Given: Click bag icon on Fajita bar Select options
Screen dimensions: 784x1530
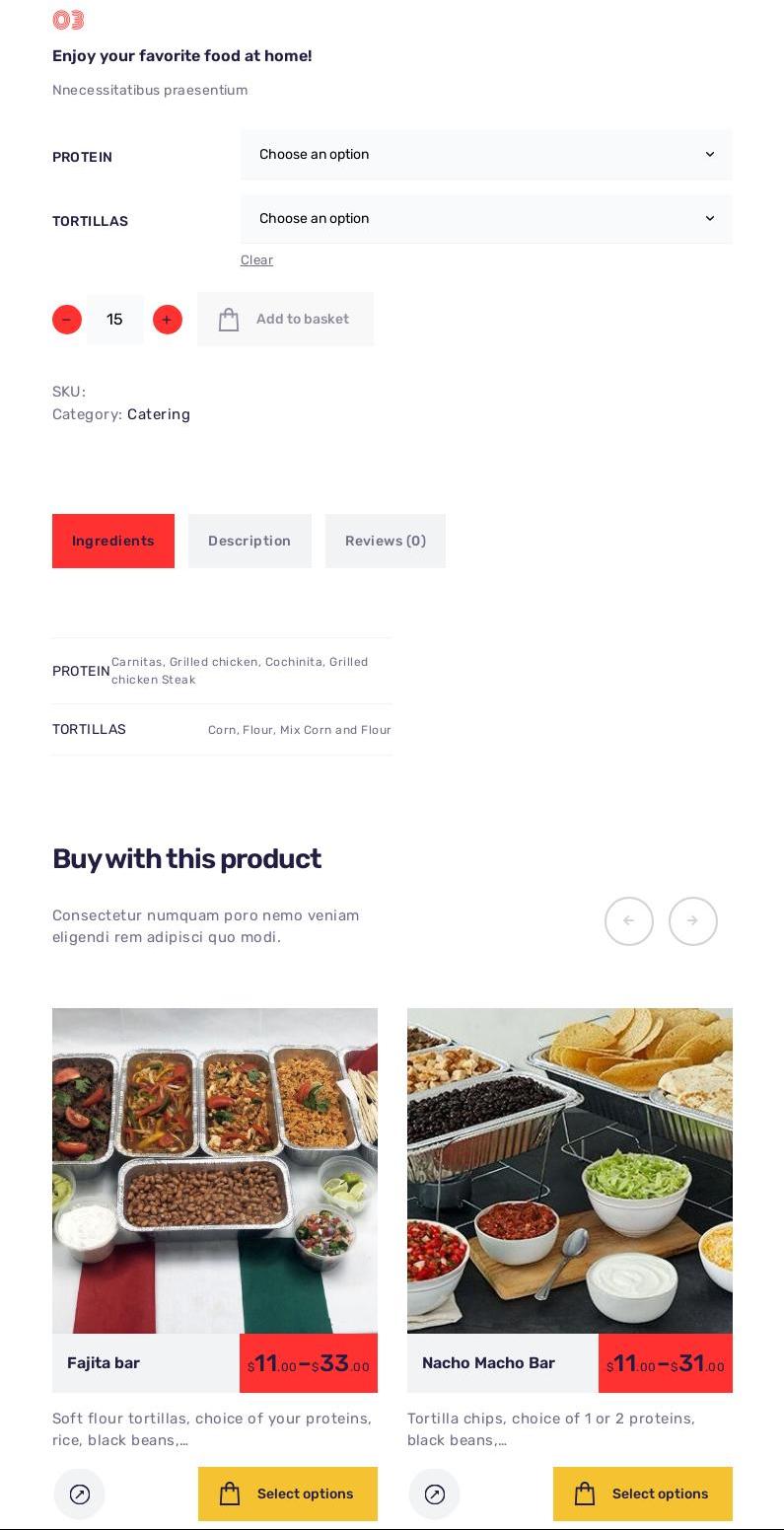Looking at the screenshot, I should click(230, 1494).
